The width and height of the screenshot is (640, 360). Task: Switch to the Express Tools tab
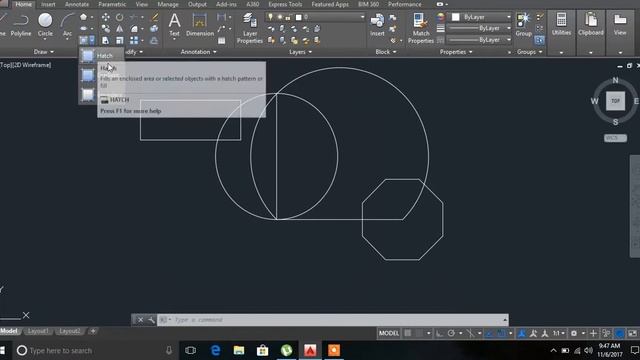[285, 4]
